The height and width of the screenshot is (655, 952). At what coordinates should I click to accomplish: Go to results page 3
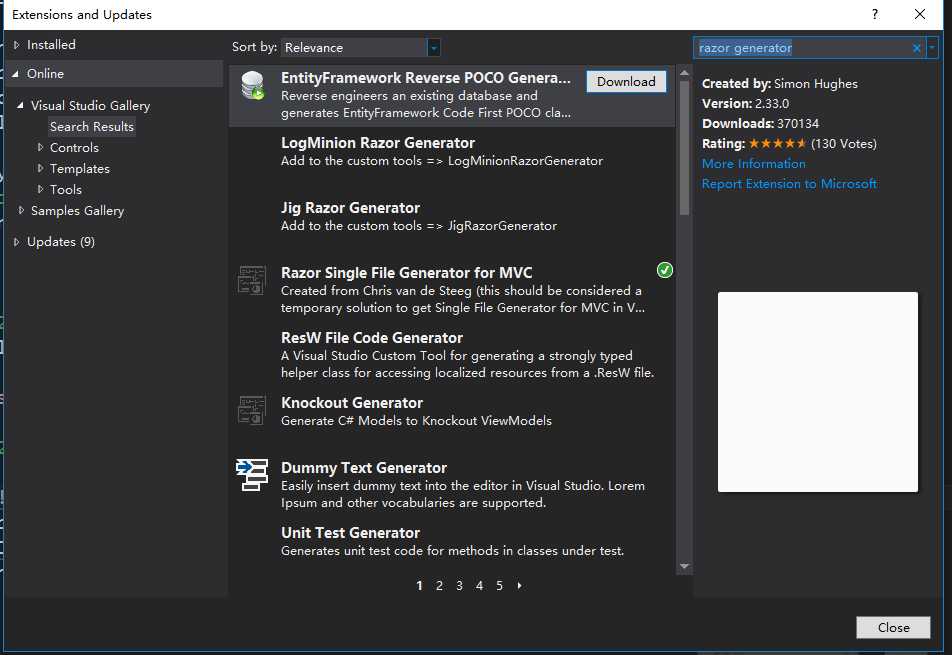[x=460, y=586]
